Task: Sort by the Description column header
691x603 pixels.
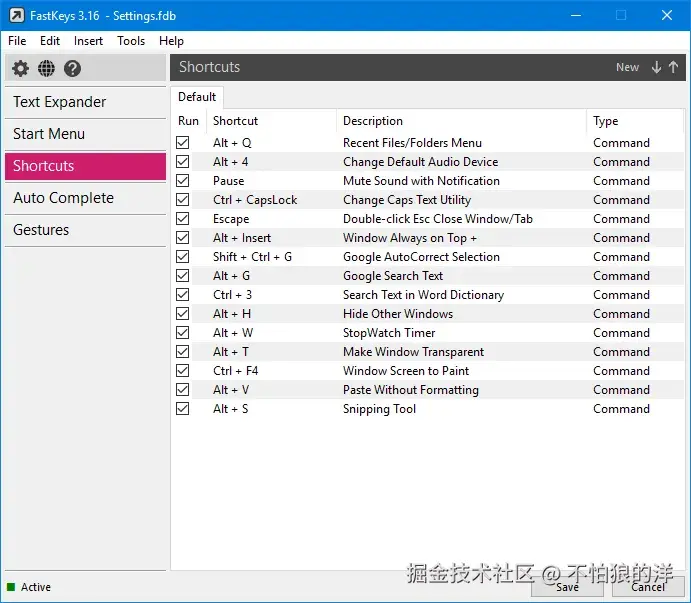Action: [x=461, y=121]
